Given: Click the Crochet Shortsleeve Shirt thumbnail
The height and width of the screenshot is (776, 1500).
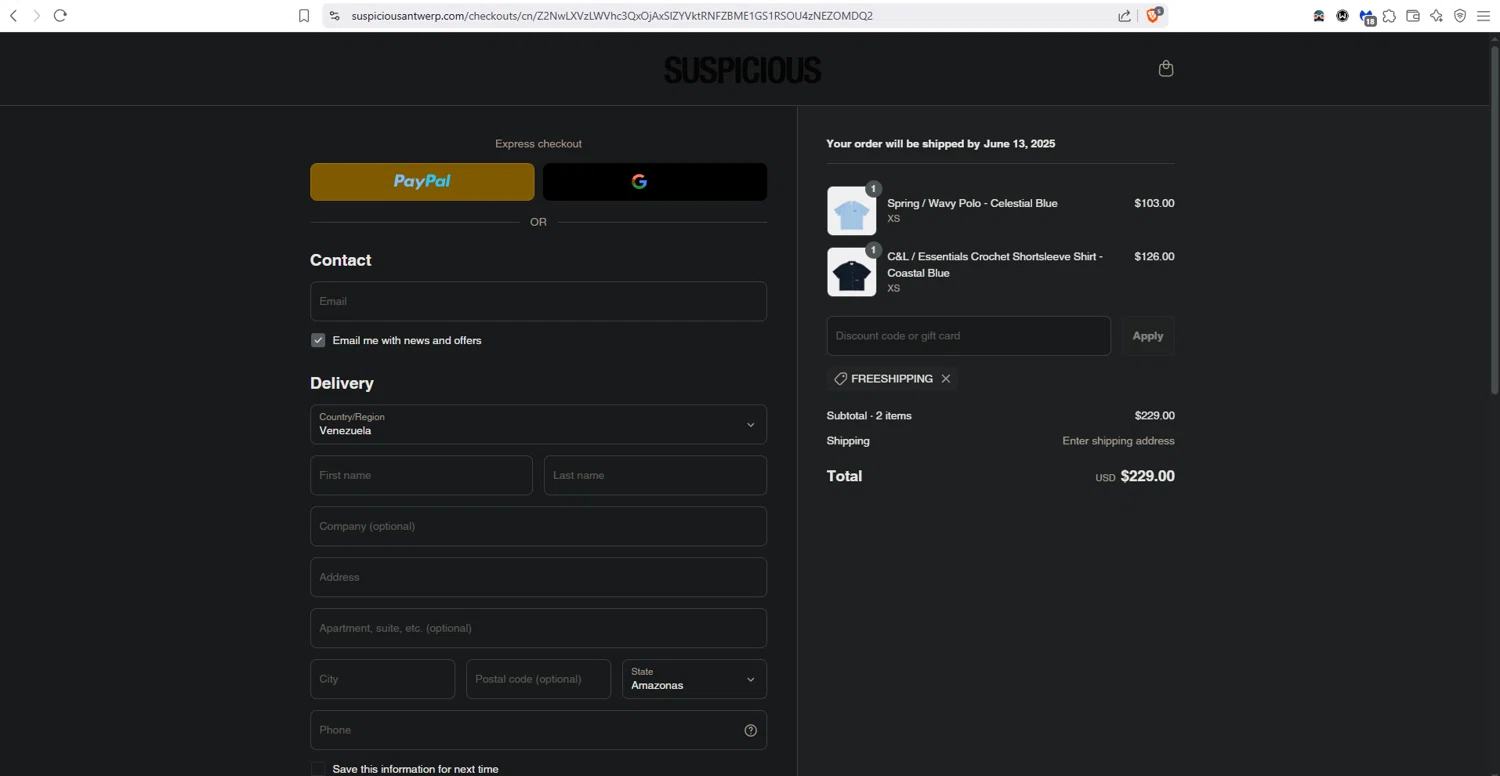Looking at the screenshot, I should pyautogui.click(x=852, y=272).
